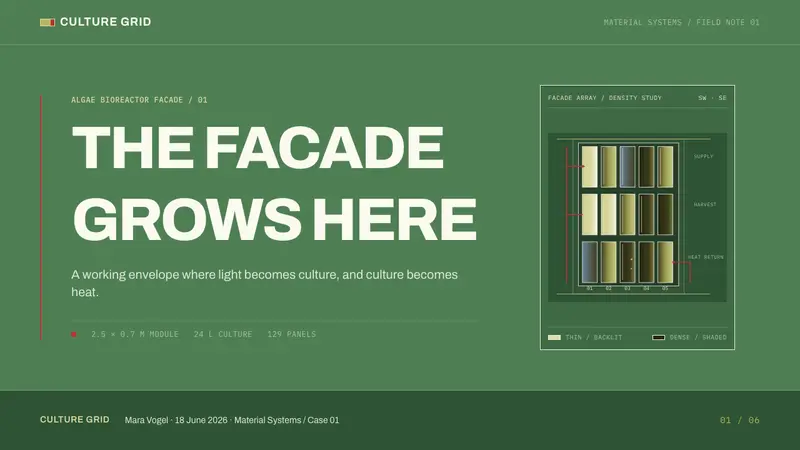Screen dimensions: 800x450
Task: Select Harvest row panel in column 04
Action: [x=646, y=214]
